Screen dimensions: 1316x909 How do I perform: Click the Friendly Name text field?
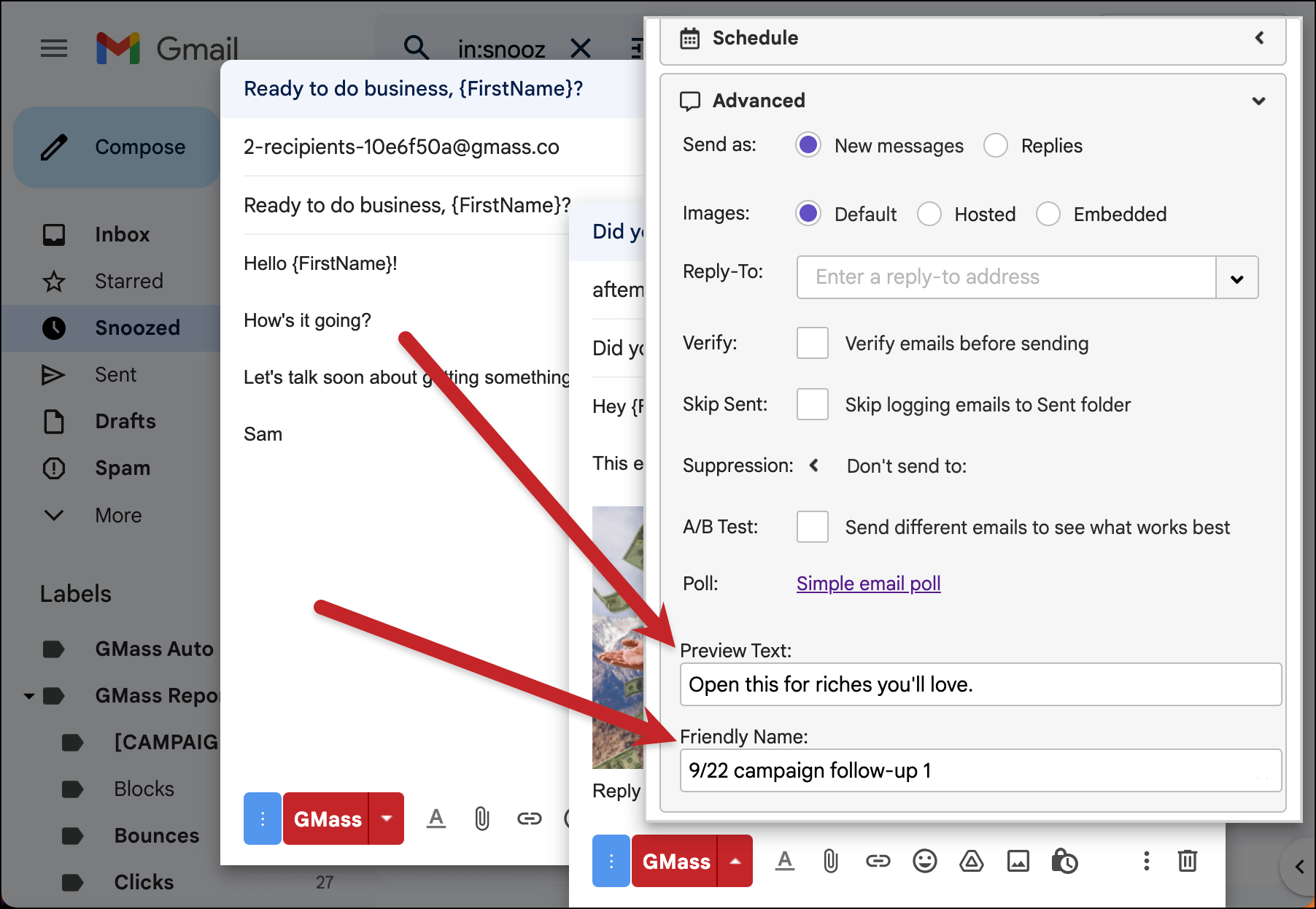pyautogui.click(x=980, y=770)
